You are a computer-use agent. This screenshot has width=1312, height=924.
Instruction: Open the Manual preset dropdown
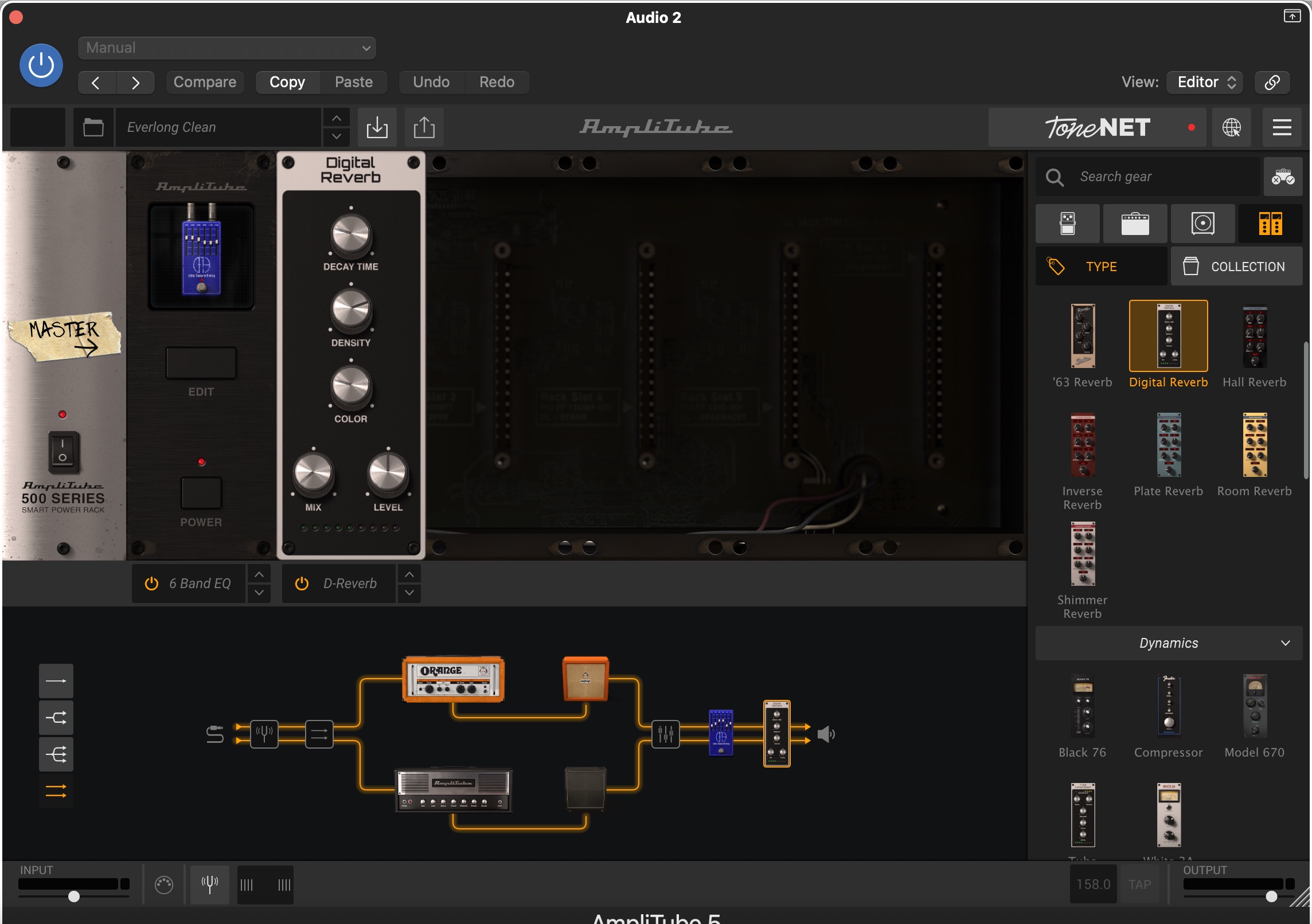[x=227, y=48]
